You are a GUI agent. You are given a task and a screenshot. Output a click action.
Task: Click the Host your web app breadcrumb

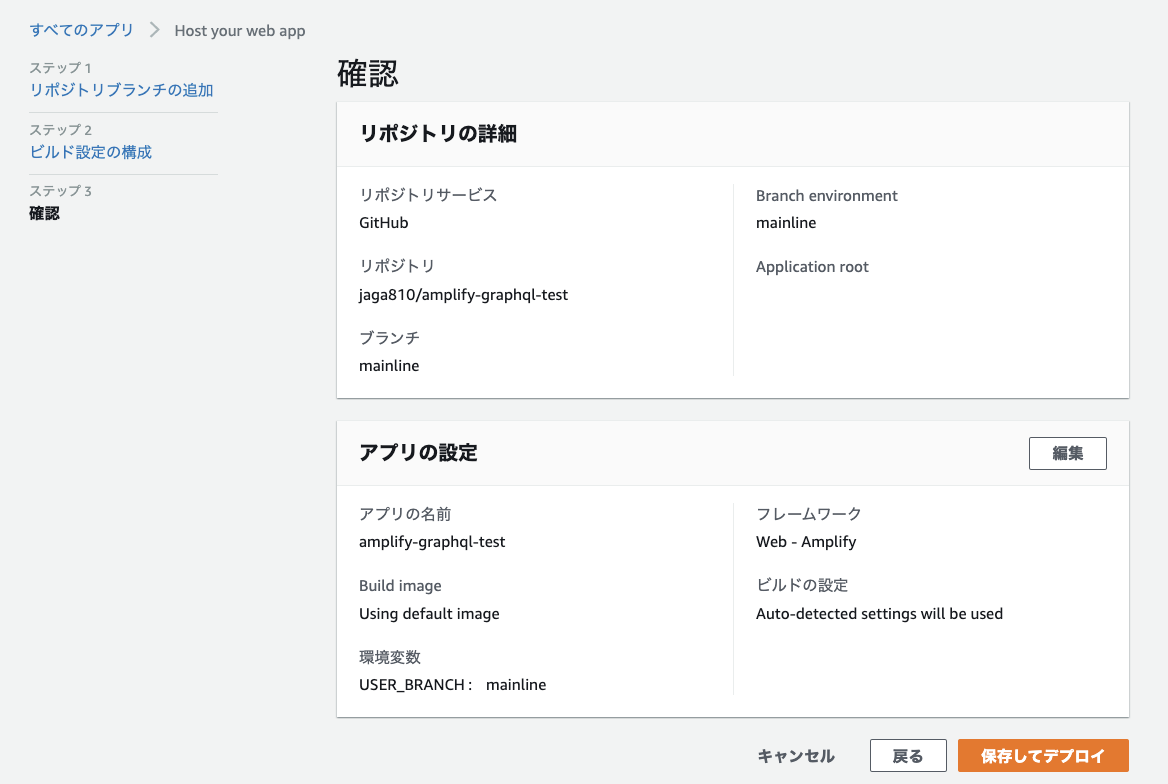(x=240, y=31)
